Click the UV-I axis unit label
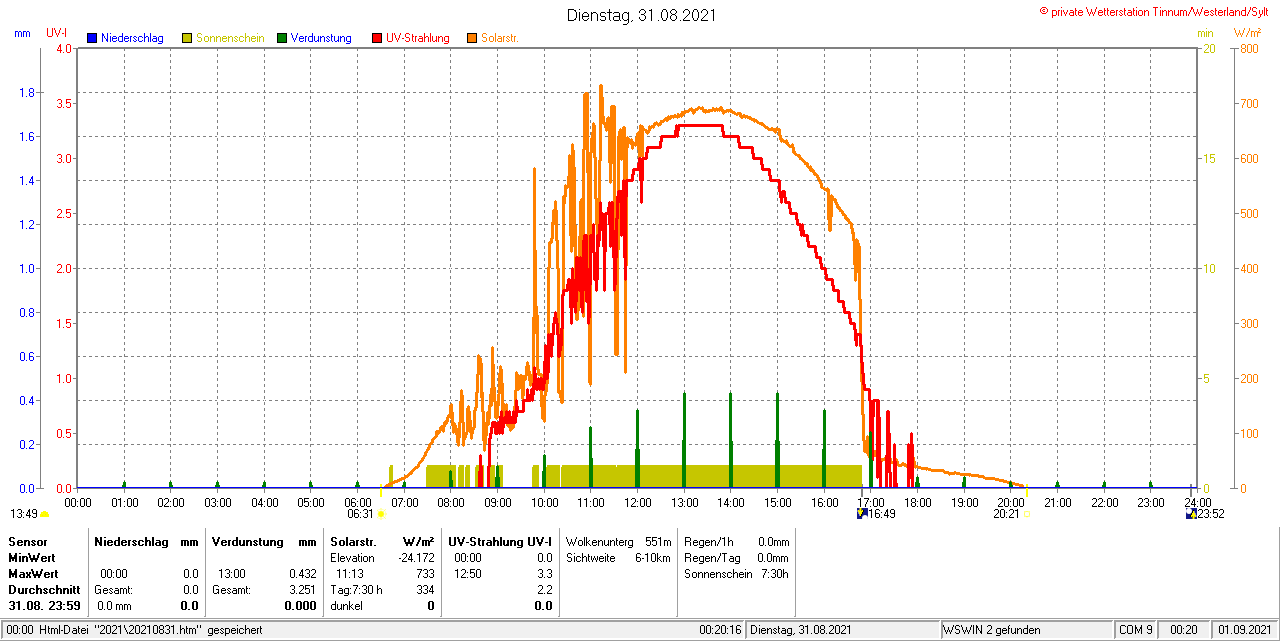This screenshot has width=1280, height=641. tap(57, 33)
